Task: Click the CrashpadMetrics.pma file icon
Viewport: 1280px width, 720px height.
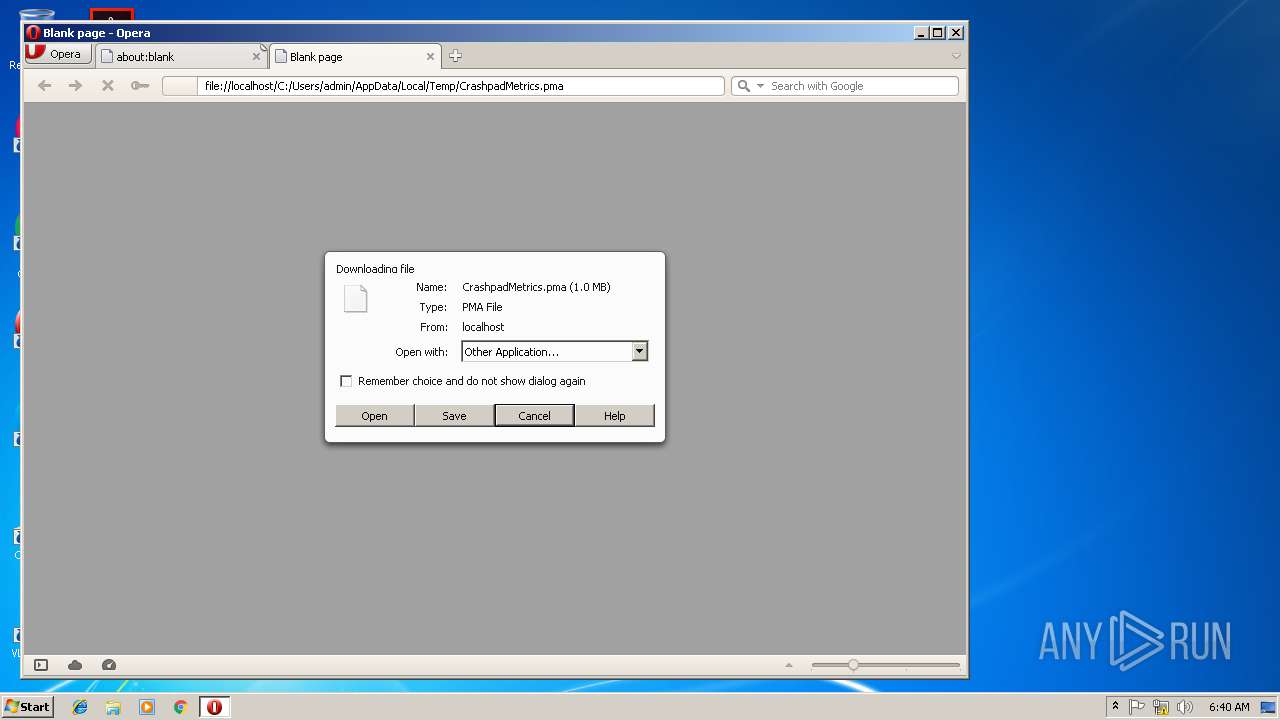Action: click(x=355, y=298)
